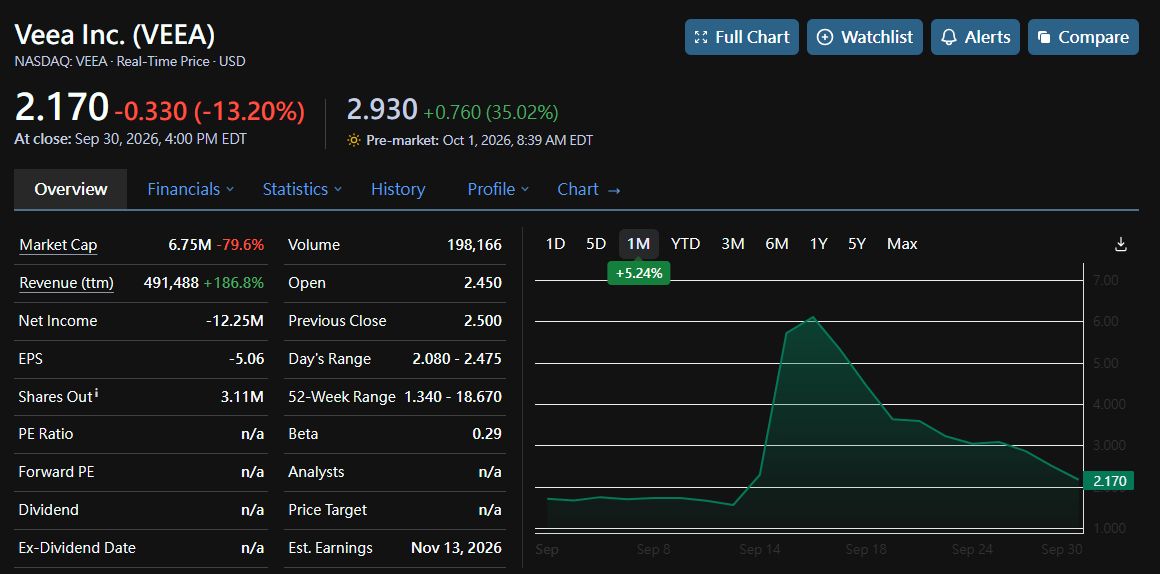Click the copy icon in Compare
Screen dimensions: 1160x574
pos(1044,37)
